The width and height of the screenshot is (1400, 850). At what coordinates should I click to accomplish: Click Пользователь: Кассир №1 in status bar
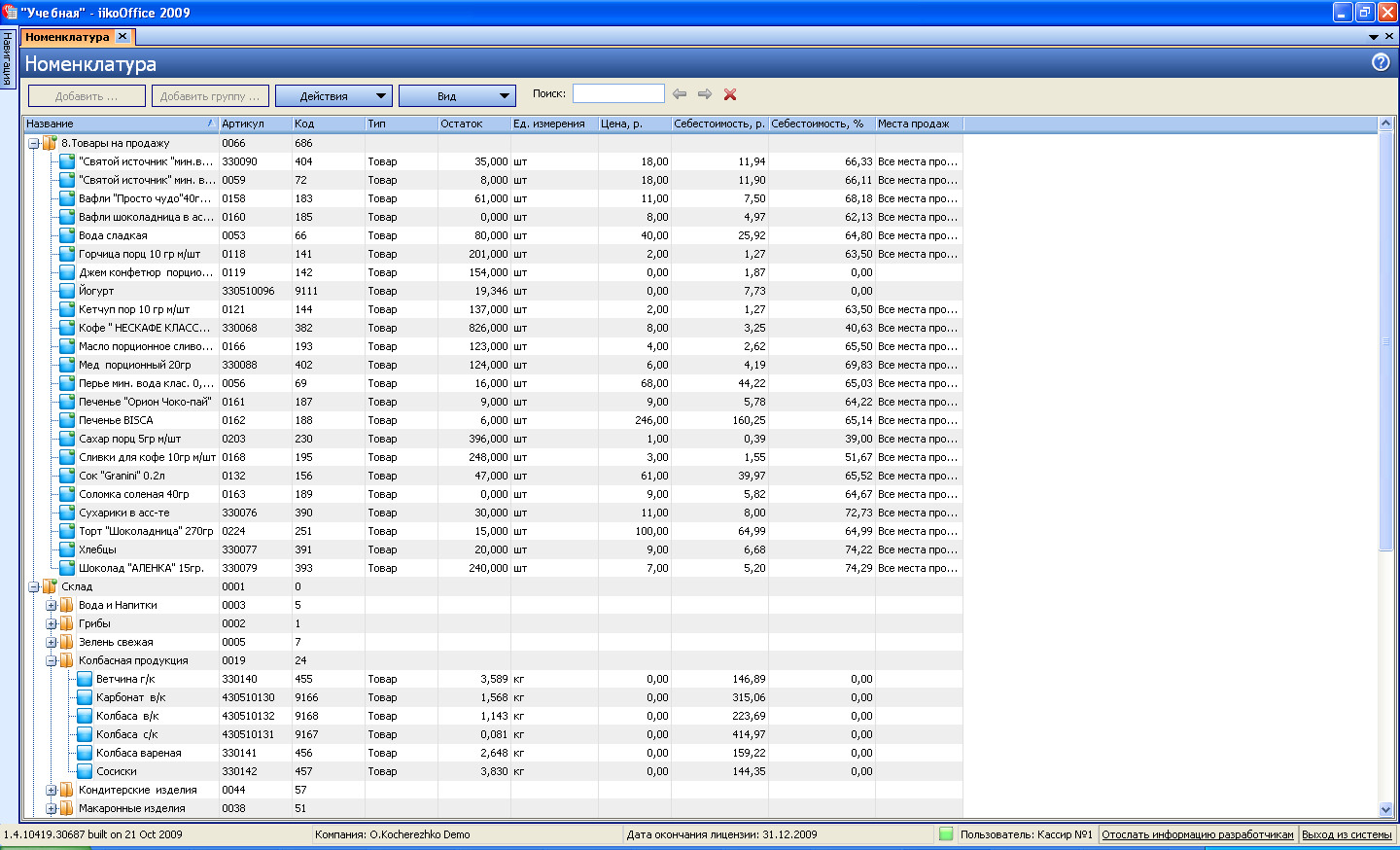(x=1026, y=834)
